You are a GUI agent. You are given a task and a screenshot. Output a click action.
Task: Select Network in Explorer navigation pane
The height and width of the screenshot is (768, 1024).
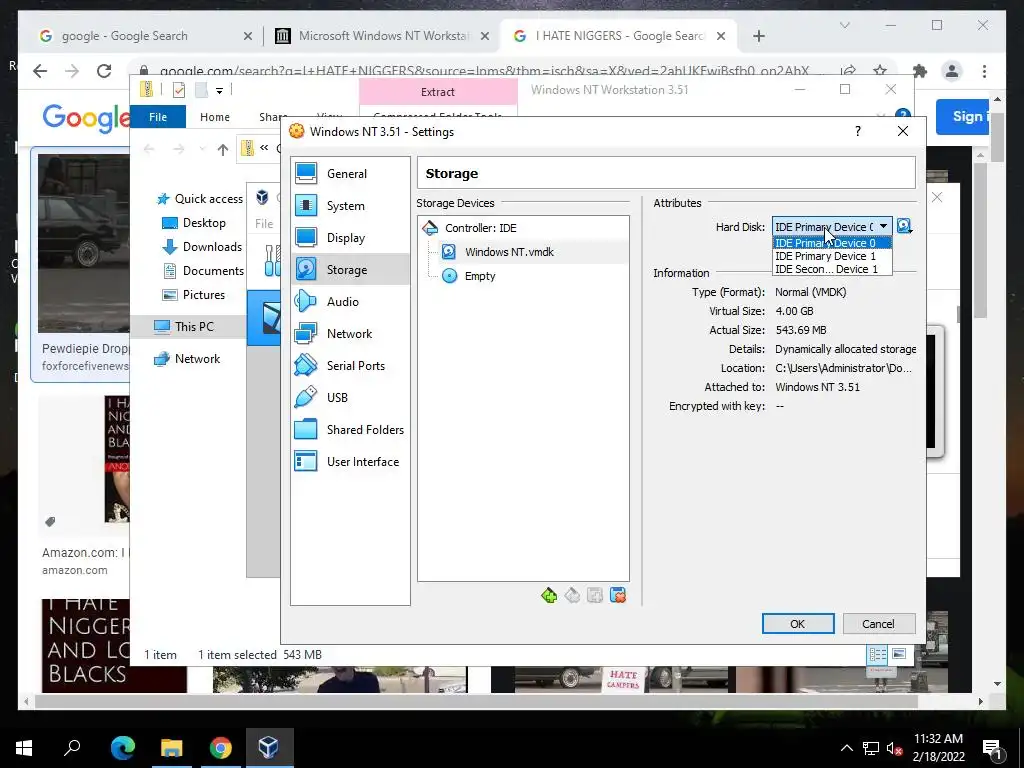[x=187, y=359]
